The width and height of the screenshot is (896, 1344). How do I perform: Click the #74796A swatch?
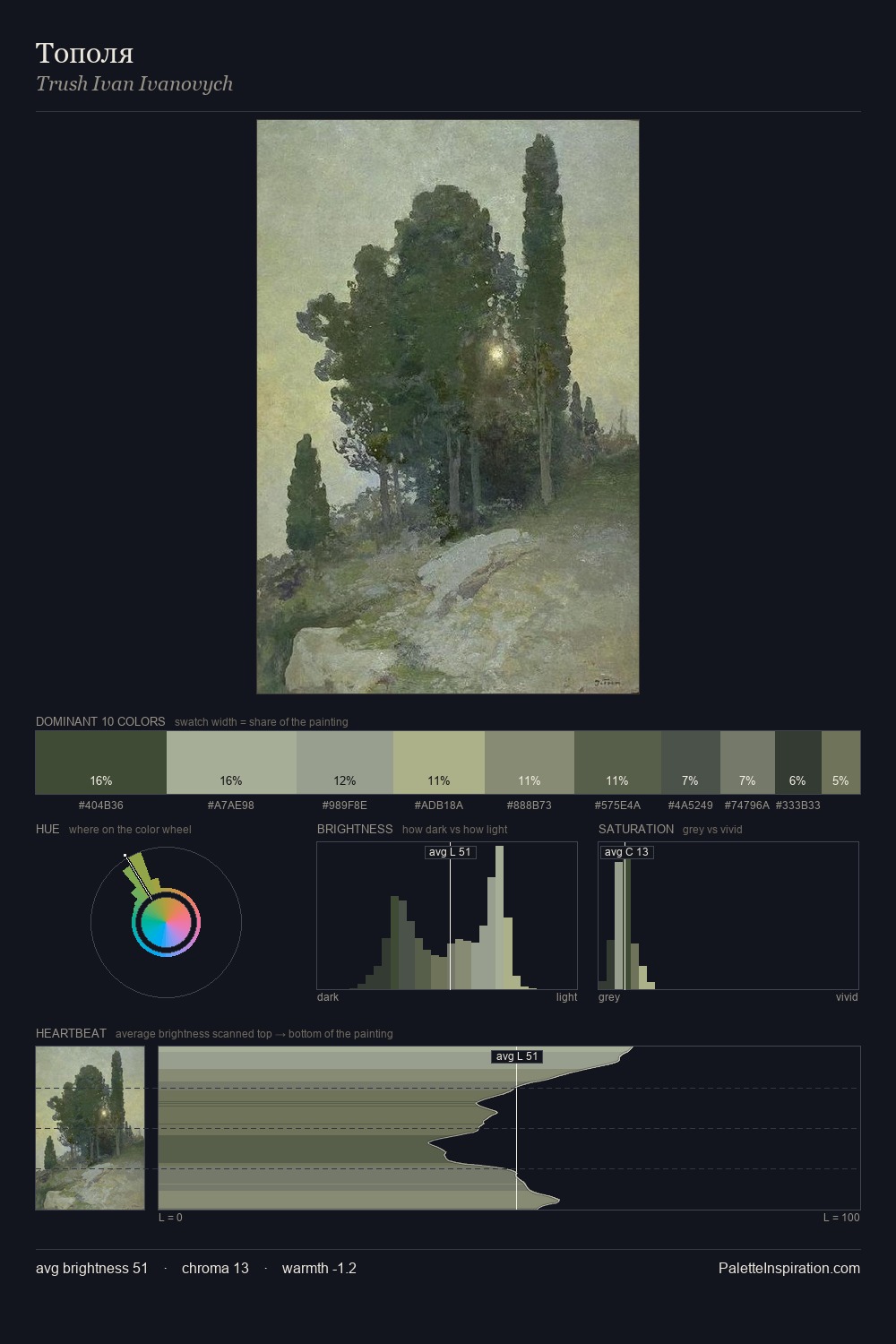coord(747,762)
